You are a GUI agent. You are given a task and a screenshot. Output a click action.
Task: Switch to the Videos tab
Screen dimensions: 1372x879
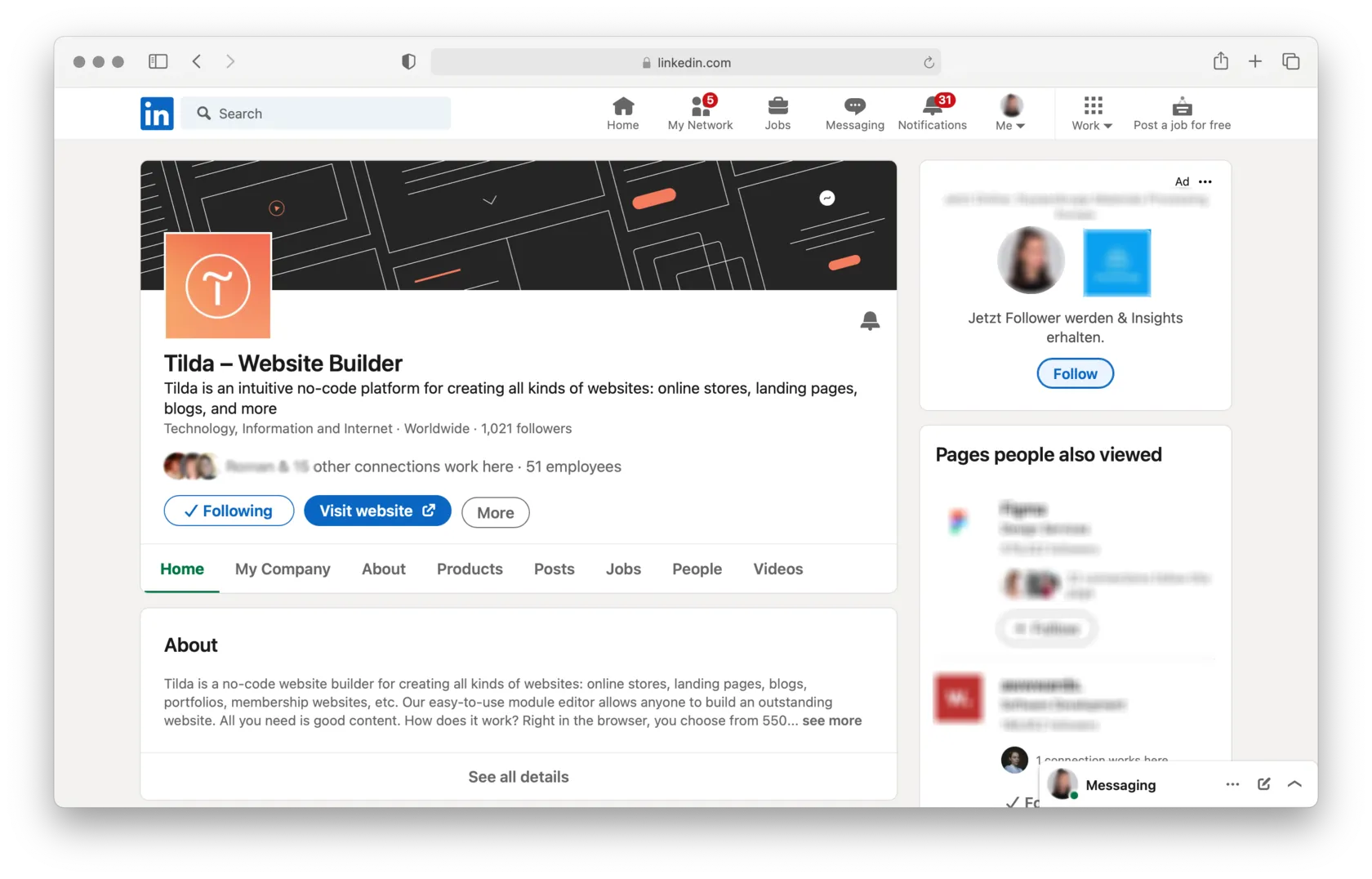778,569
